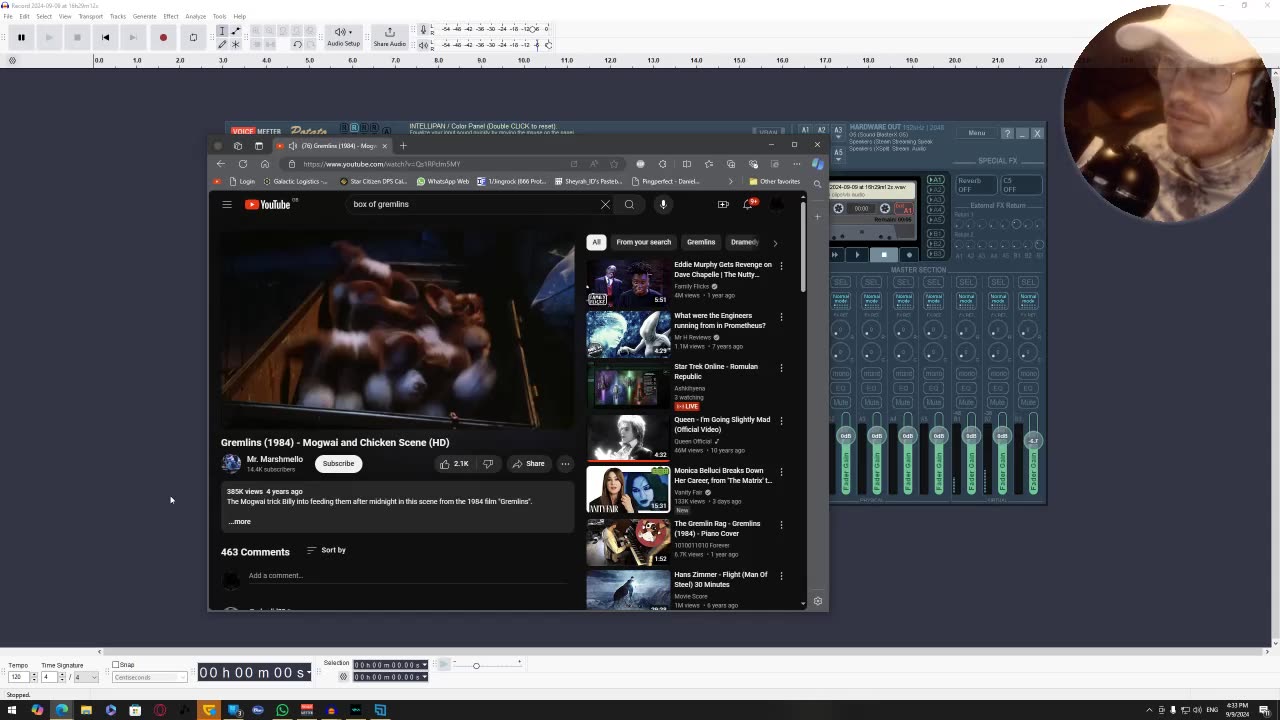
Task: Open Audacity Edit menu
Action: [x=24, y=16]
